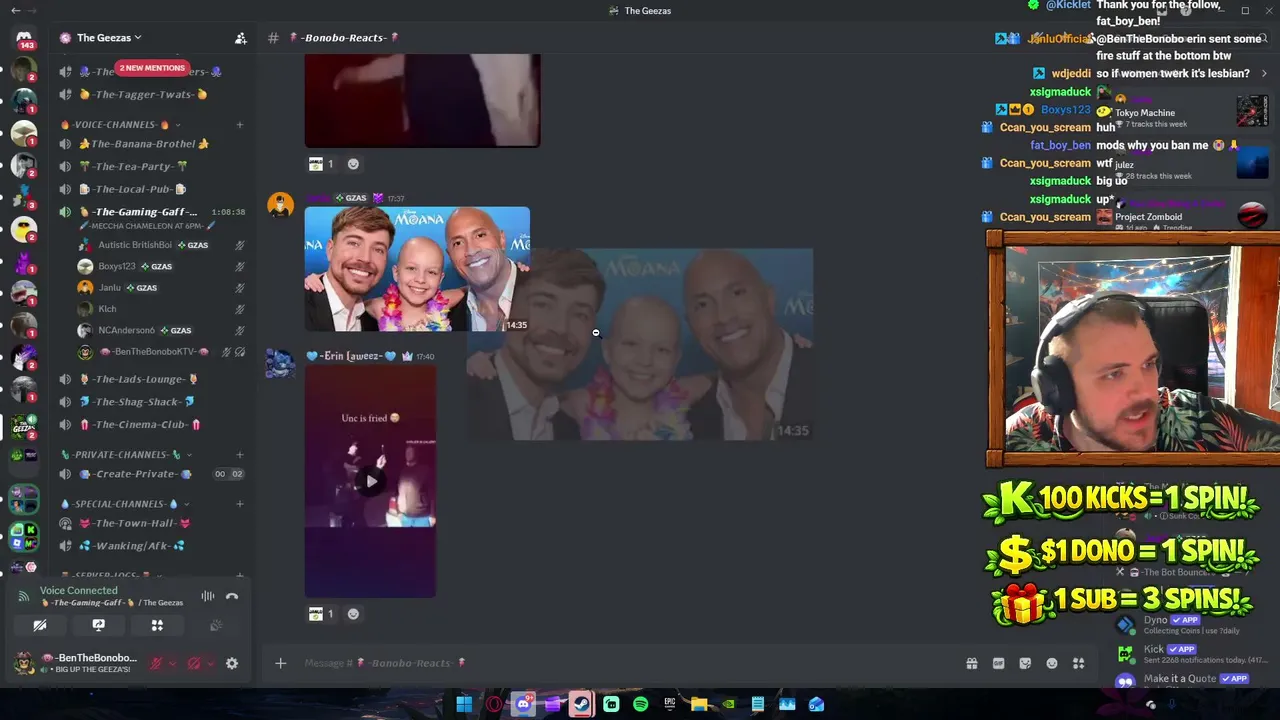1280x720 pixels.
Task: Open BenTheBonobo user profile in bottom panel
Action: 76,663
